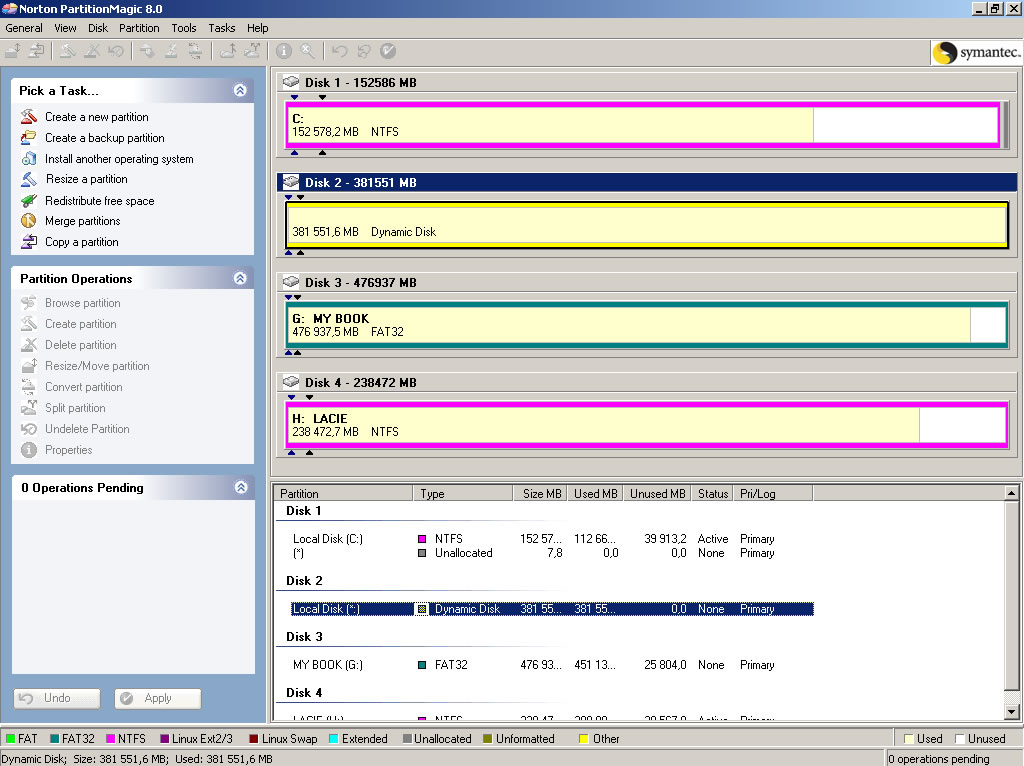Sort by the Size MB column header

539,494
